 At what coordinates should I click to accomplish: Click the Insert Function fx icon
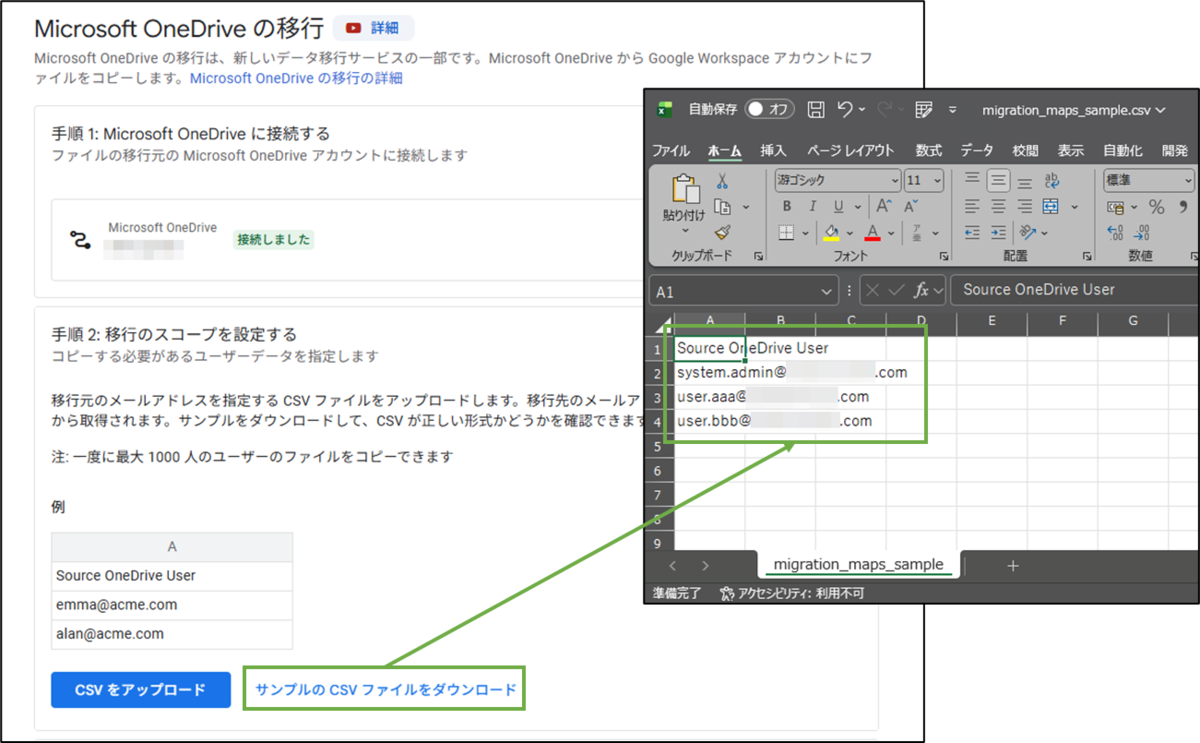click(923, 290)
